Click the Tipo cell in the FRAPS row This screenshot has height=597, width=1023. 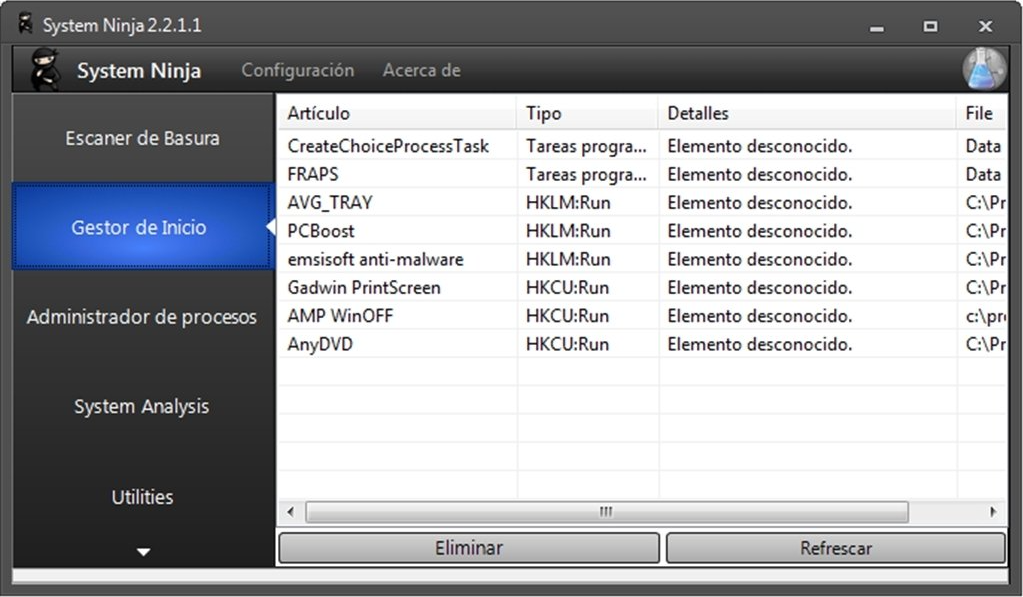586,174
